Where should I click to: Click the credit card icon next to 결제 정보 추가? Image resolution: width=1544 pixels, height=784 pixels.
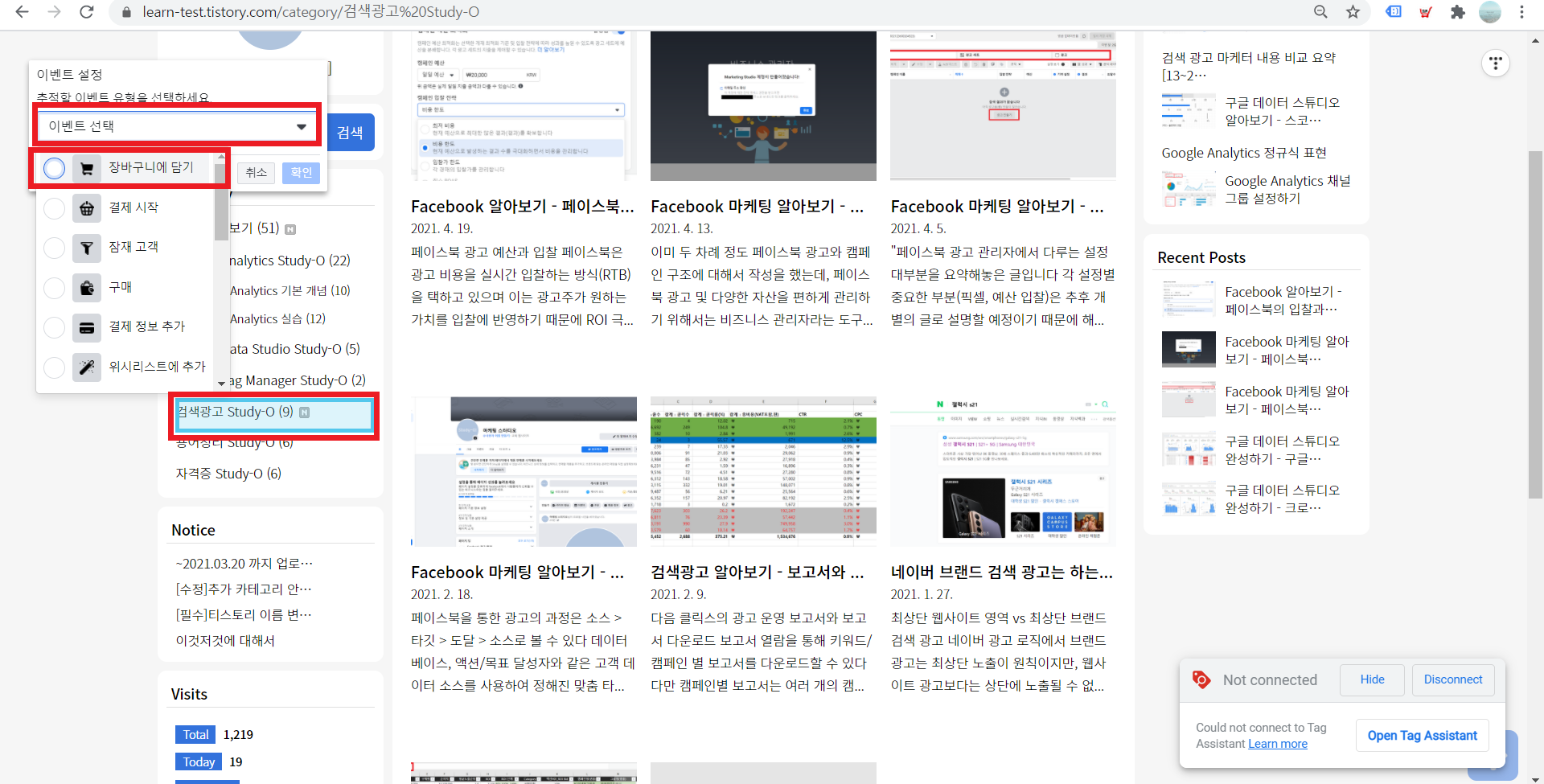coord(87,327)
